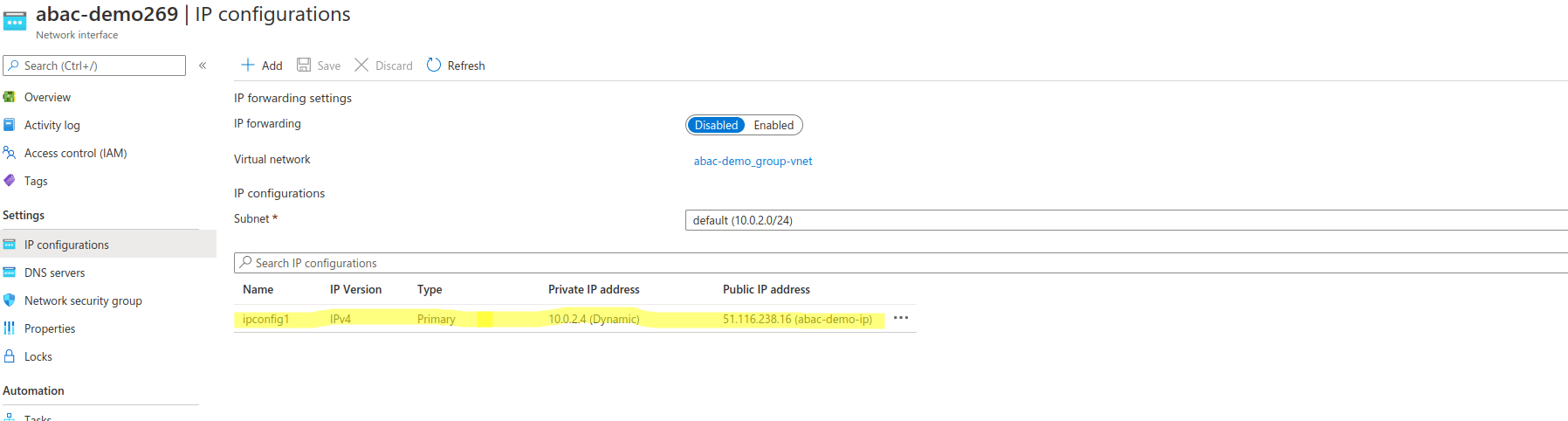Open Access control (IAM) from sidebar

point(75,153)
